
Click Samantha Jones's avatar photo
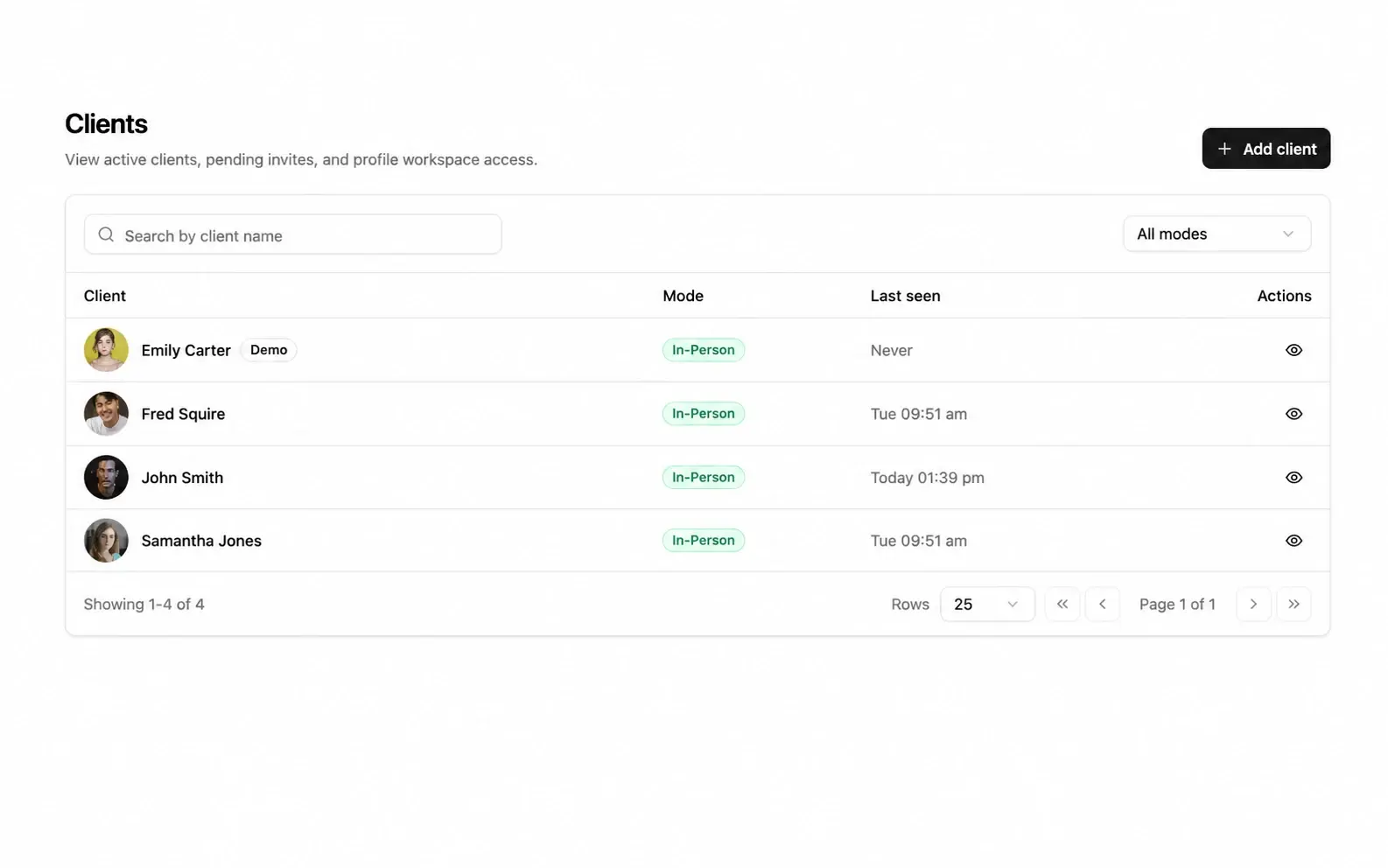(106, 541)
